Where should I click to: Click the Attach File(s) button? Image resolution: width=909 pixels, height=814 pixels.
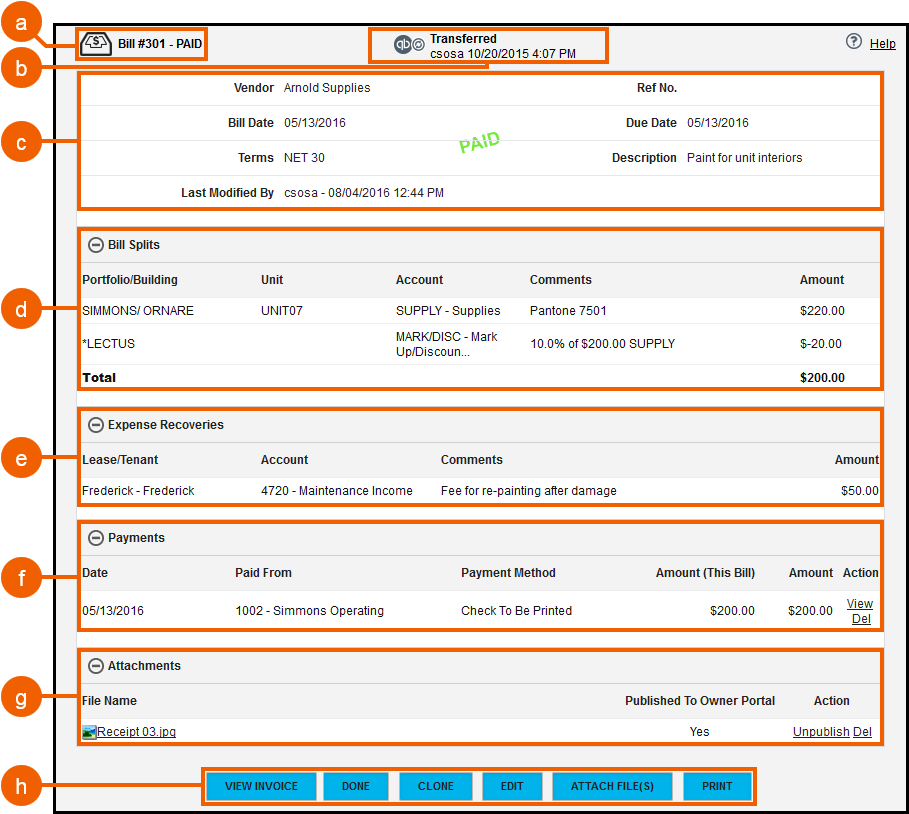612,786
